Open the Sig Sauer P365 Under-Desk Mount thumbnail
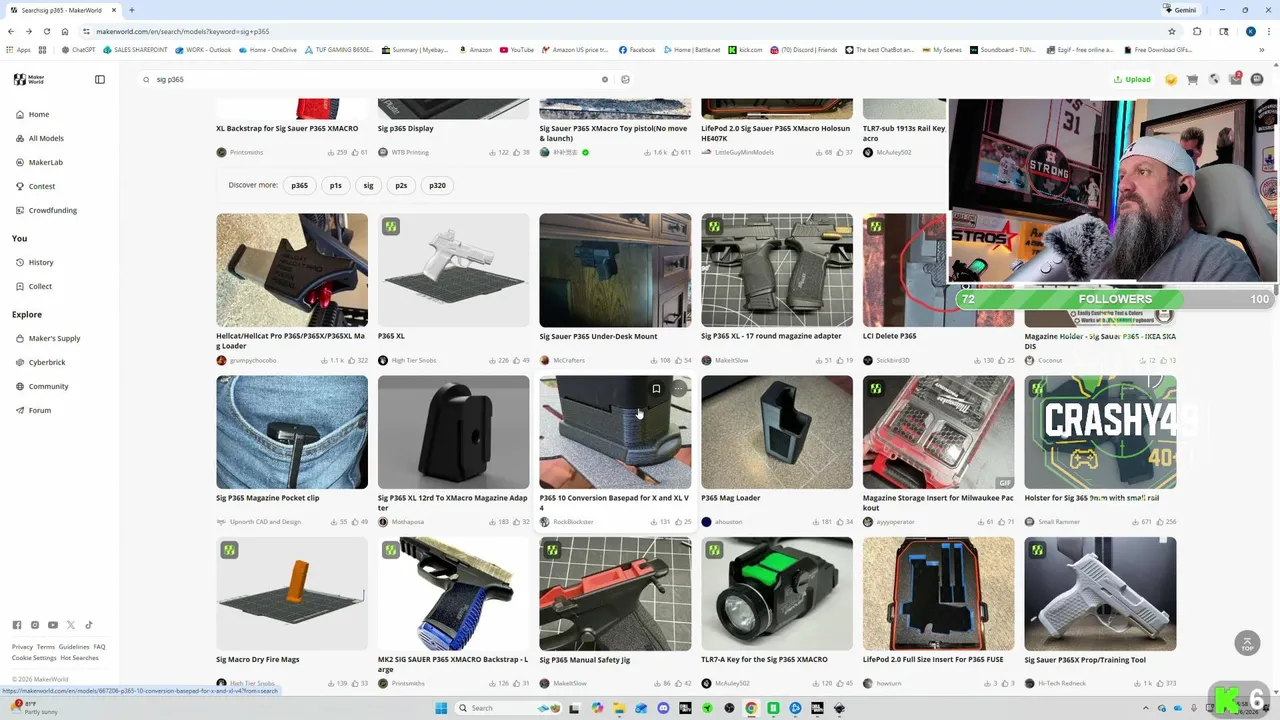1280x720 pixels. tap(615, 270)
